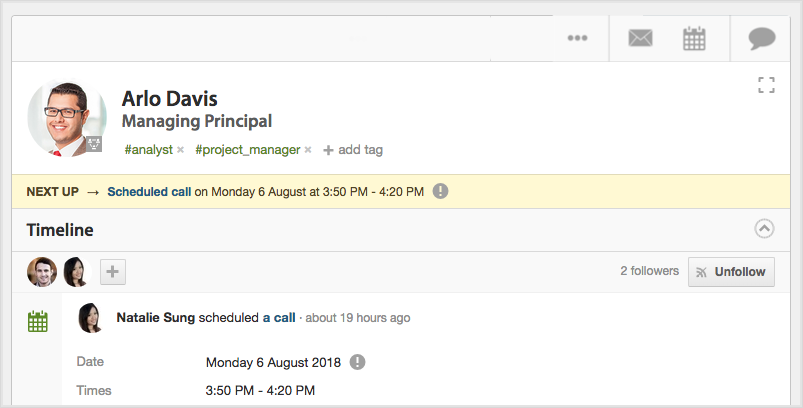Open the Scheduled call link
The width and height of the screenshot is (803, 408).
[x=149, y=191]
